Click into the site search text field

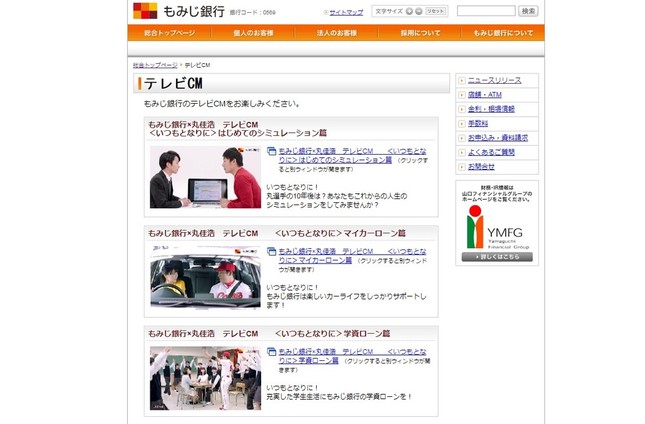point(486,11)
